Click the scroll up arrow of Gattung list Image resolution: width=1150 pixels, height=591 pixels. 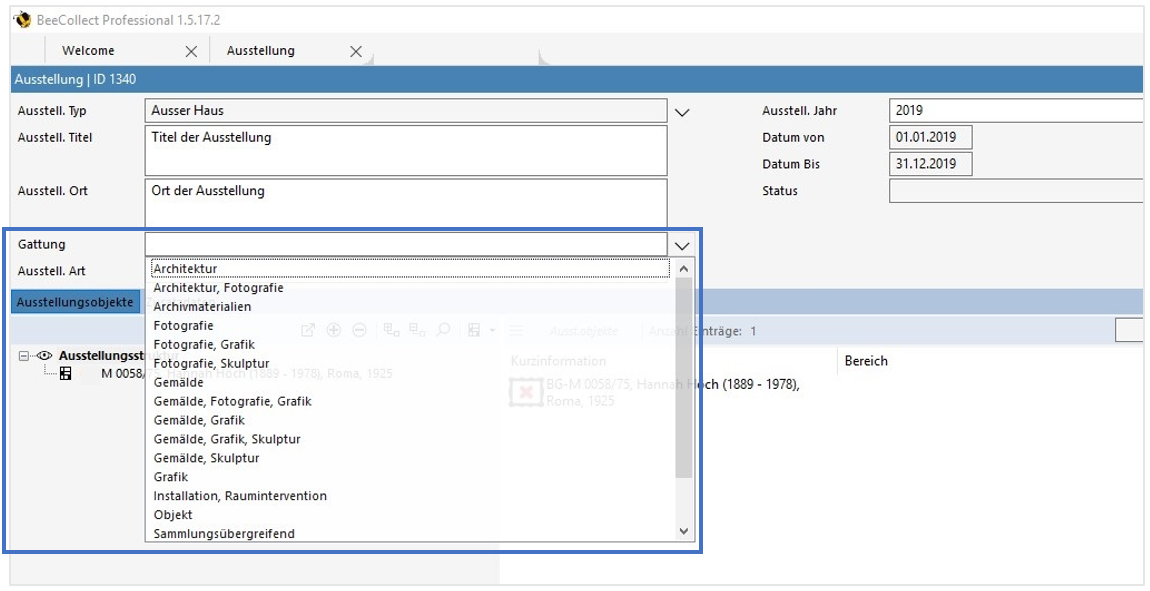pos(684,269)
